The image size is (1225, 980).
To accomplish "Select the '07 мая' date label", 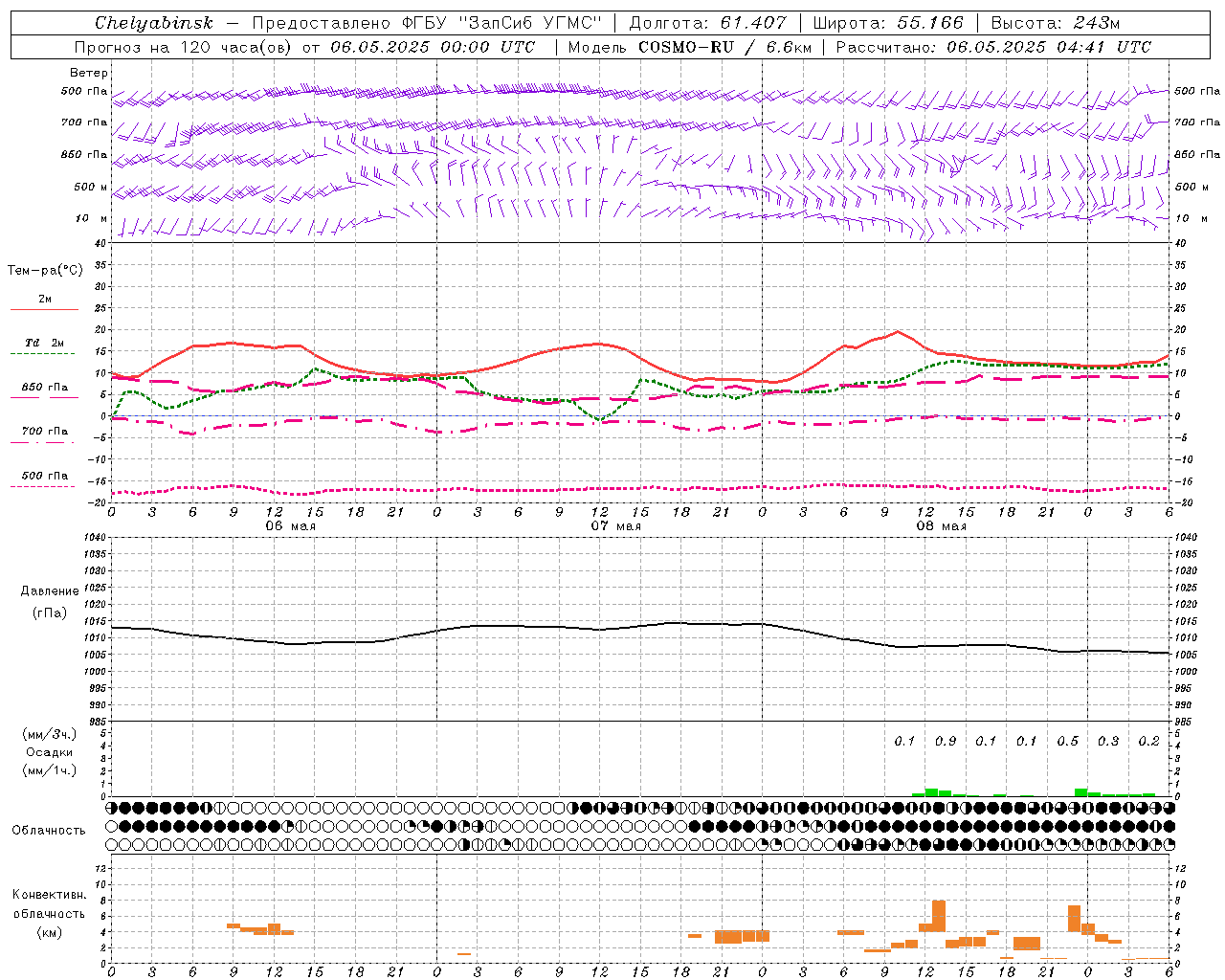I will (615, 526).
